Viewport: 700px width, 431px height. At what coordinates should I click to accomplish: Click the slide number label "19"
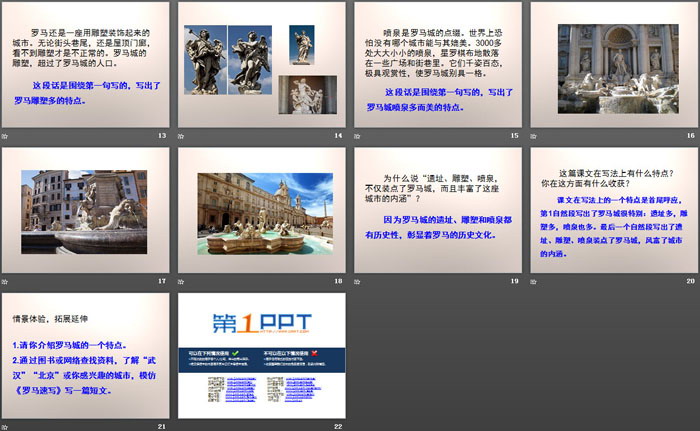tap(515, 281)
